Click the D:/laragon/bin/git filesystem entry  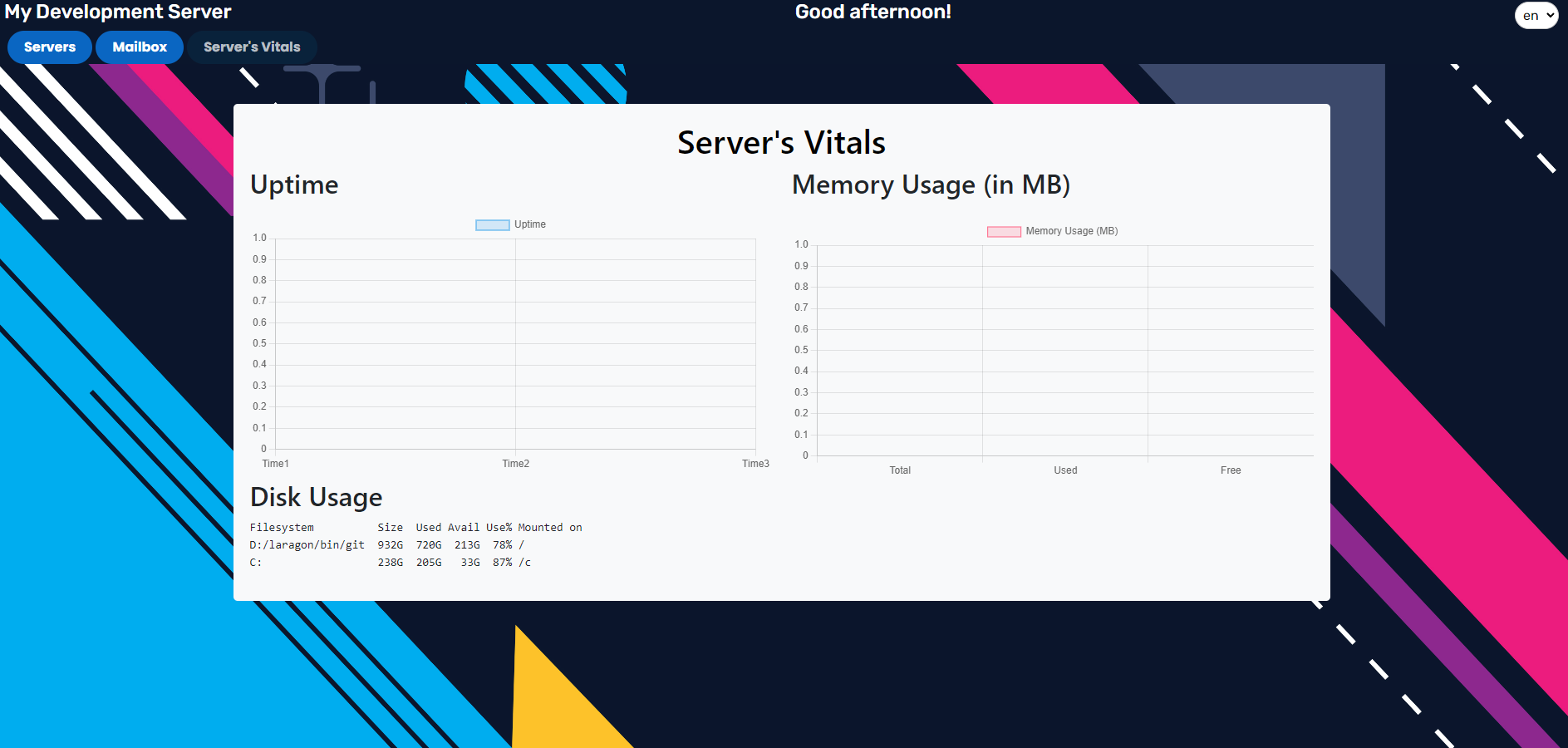click(x=307, y=545)
